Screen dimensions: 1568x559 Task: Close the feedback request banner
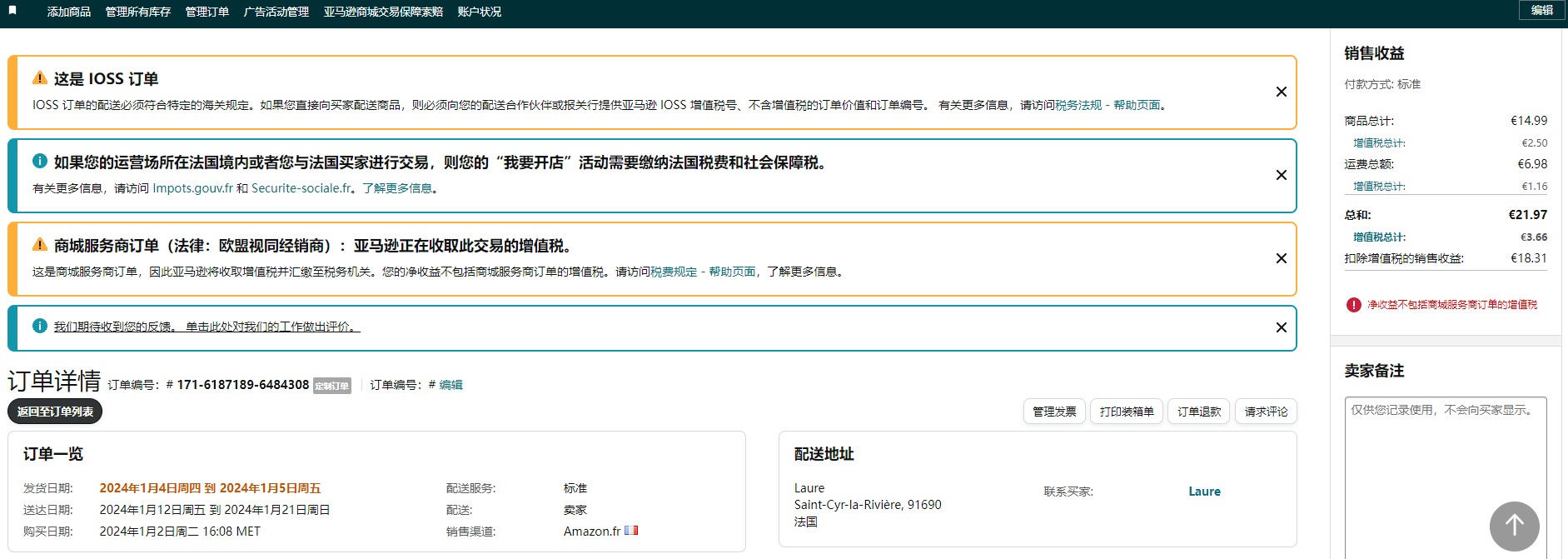click(1281, 327)
